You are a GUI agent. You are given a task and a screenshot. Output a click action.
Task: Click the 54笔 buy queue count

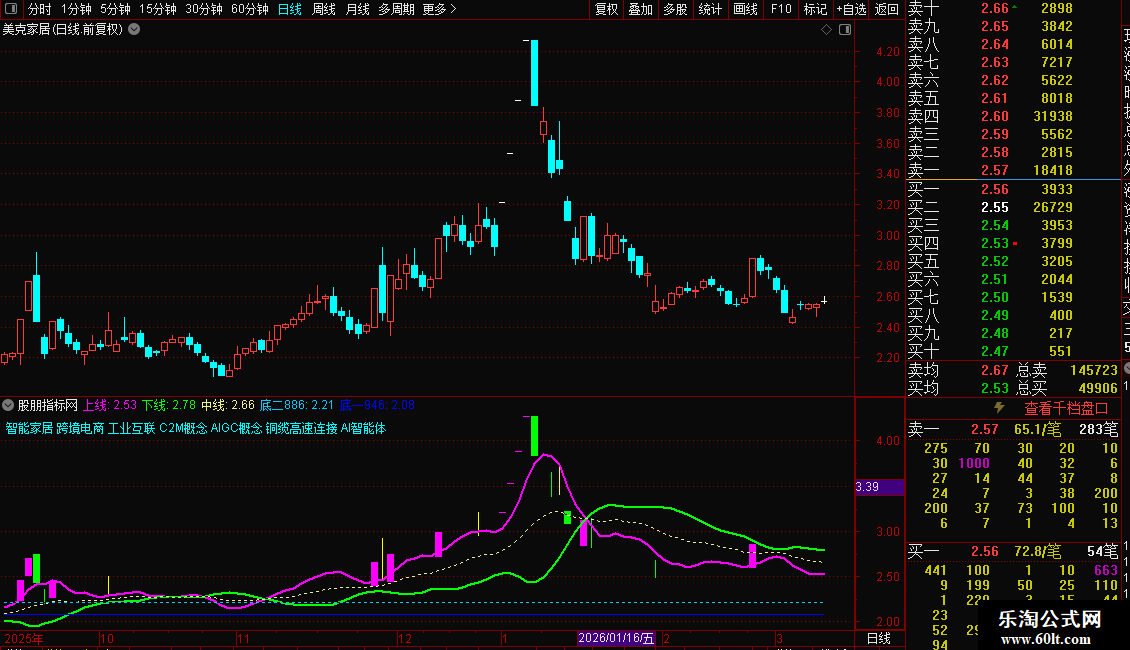pos(1103,551)
